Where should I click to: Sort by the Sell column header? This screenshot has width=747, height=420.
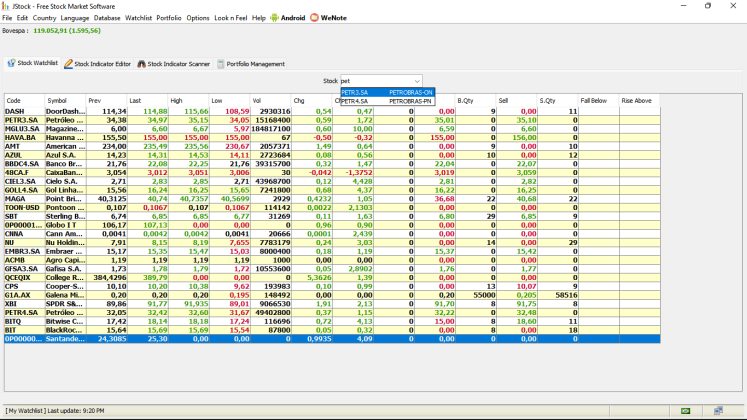click(x=516, y=100)
